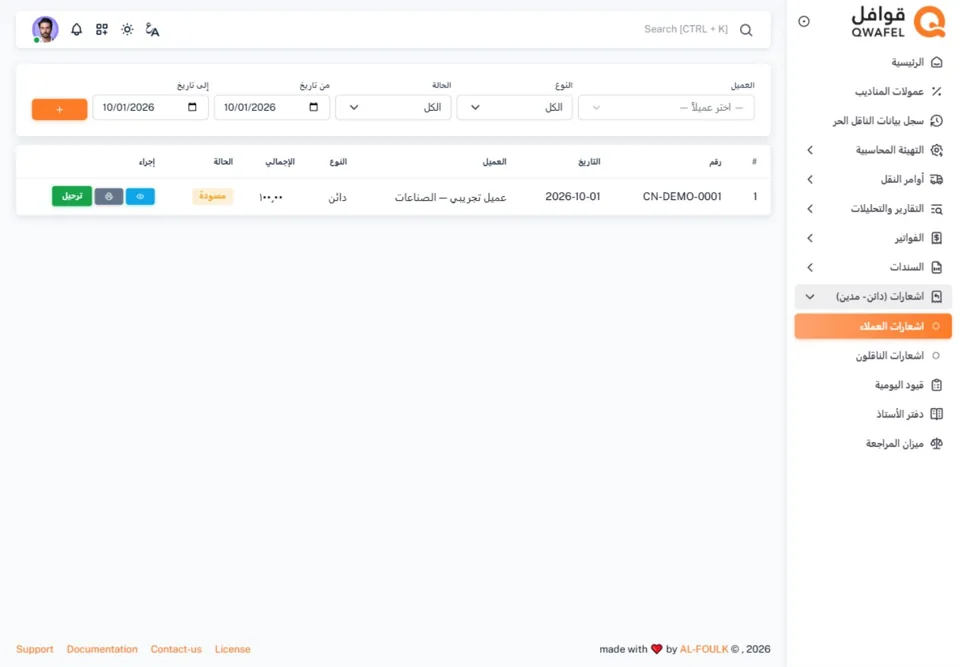Print notice CN-DEMO-0001 with gray button

click(109, 197)
